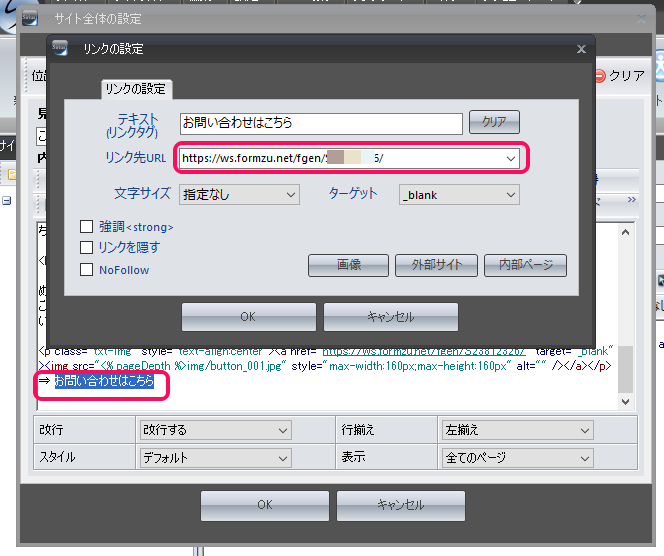Open the 改行 dropdown showing 改行する
This screenshot has width=664, height=556.
[214, 430]
